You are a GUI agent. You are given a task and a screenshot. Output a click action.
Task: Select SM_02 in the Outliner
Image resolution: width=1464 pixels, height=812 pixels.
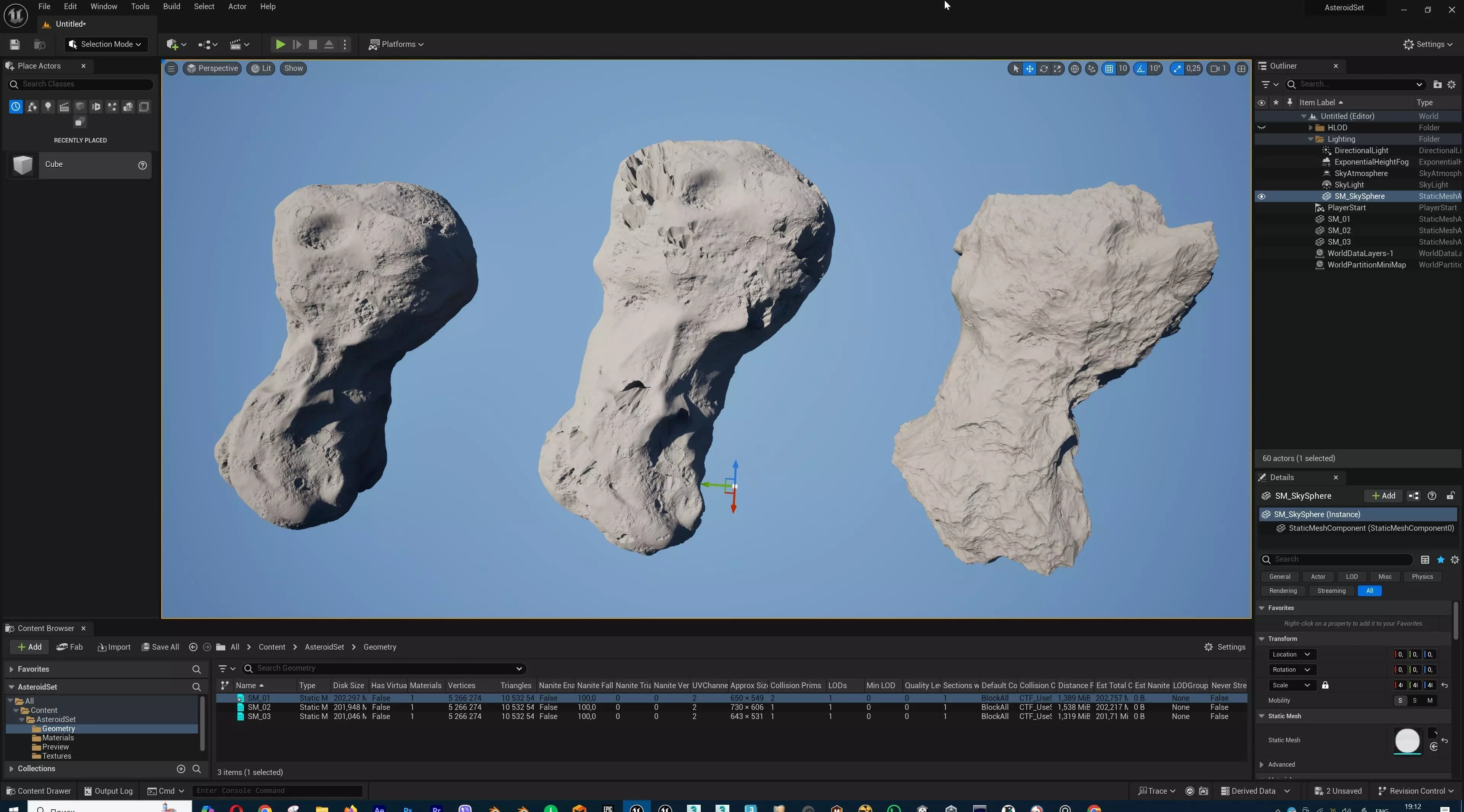pos(1339,231)
